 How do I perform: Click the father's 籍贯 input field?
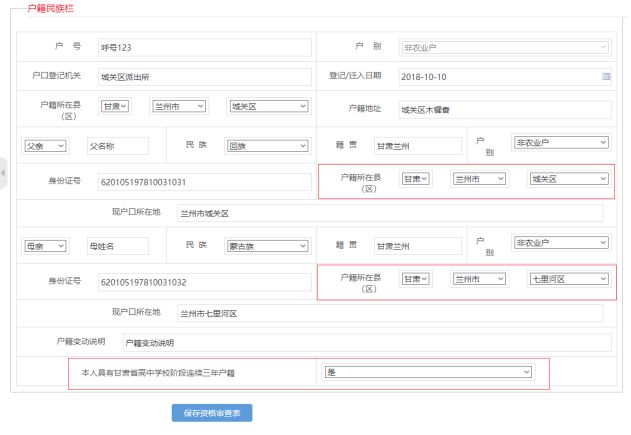coord(418,146)
